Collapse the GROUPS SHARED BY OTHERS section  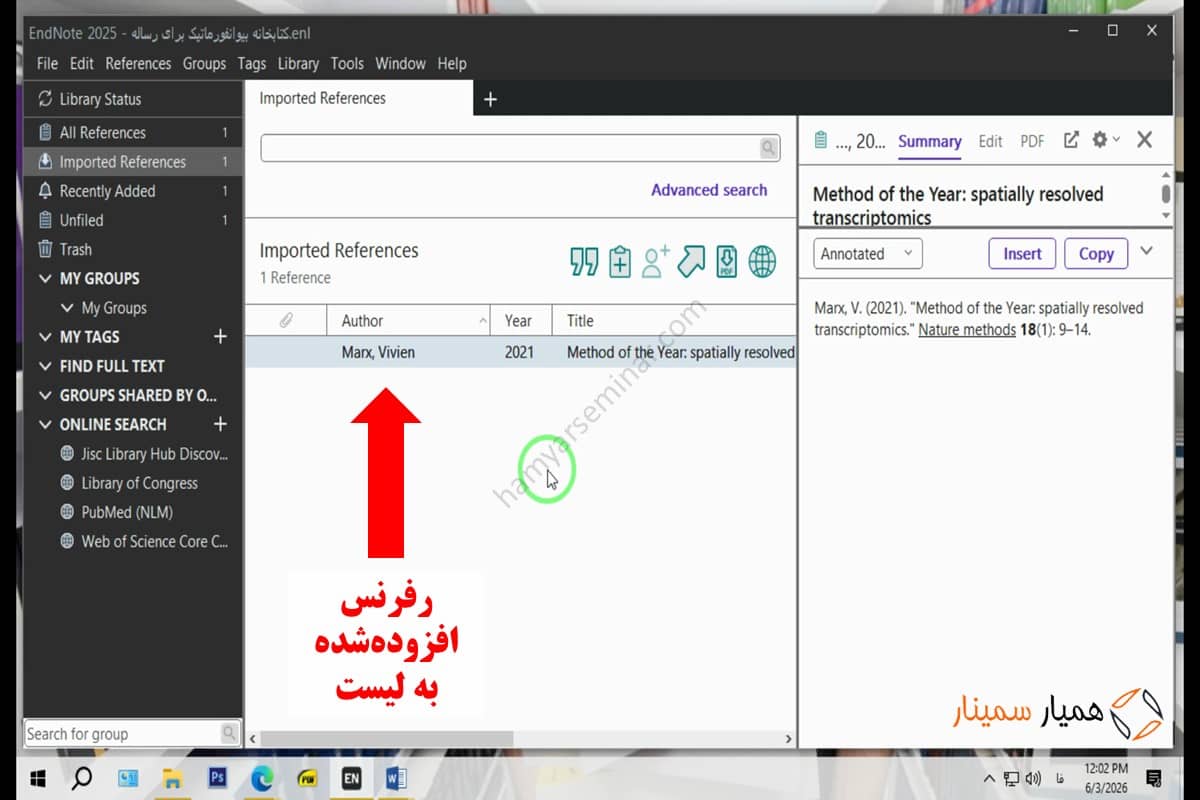pos(45,395)
